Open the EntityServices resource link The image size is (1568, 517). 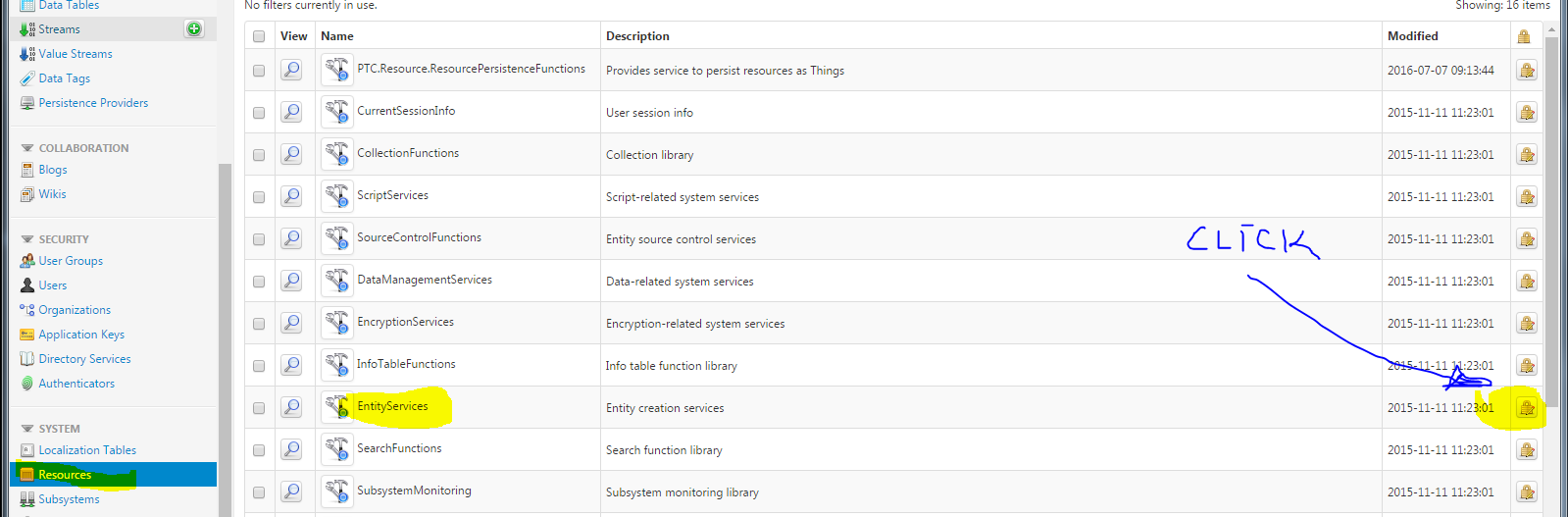click(392, 406)
